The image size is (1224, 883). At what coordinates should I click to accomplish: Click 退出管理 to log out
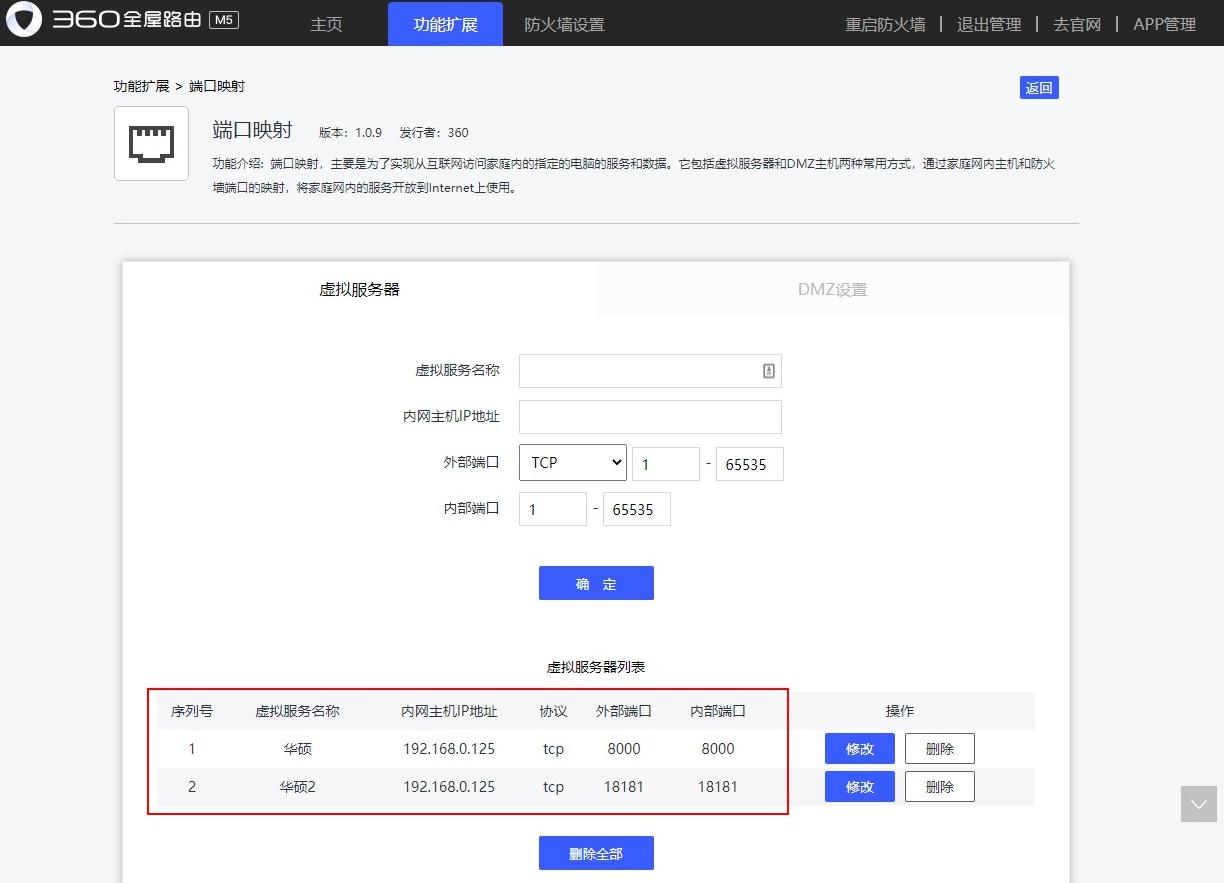(x=989, y=24)
